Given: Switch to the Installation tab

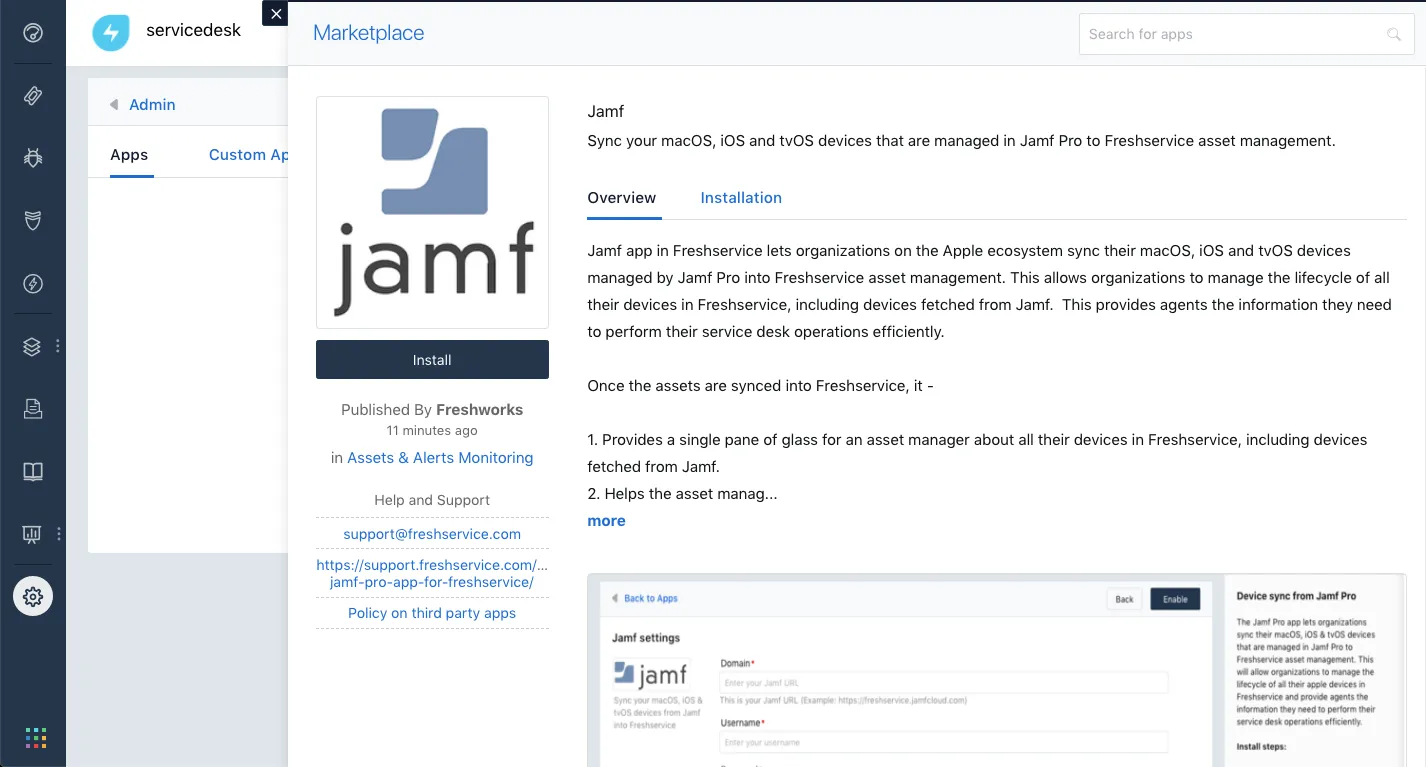Looking at the screenshot, I should point(741,198).
